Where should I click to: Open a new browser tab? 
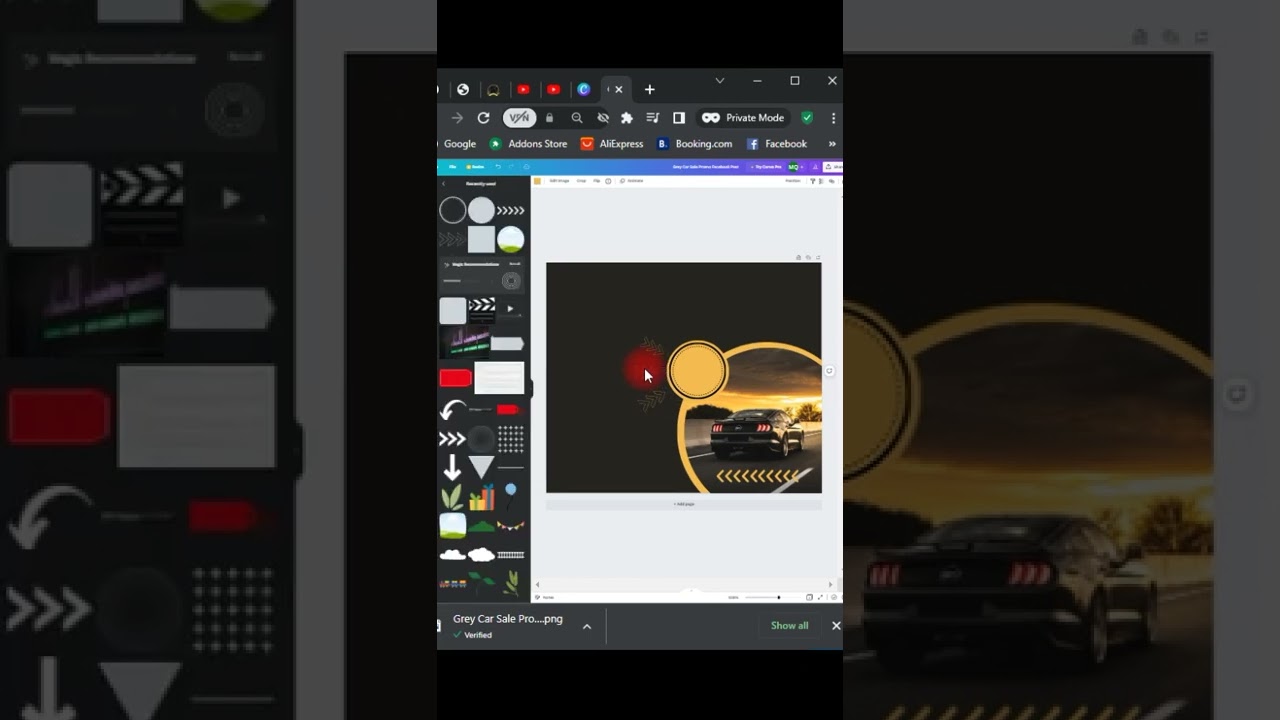coord(649,90)
